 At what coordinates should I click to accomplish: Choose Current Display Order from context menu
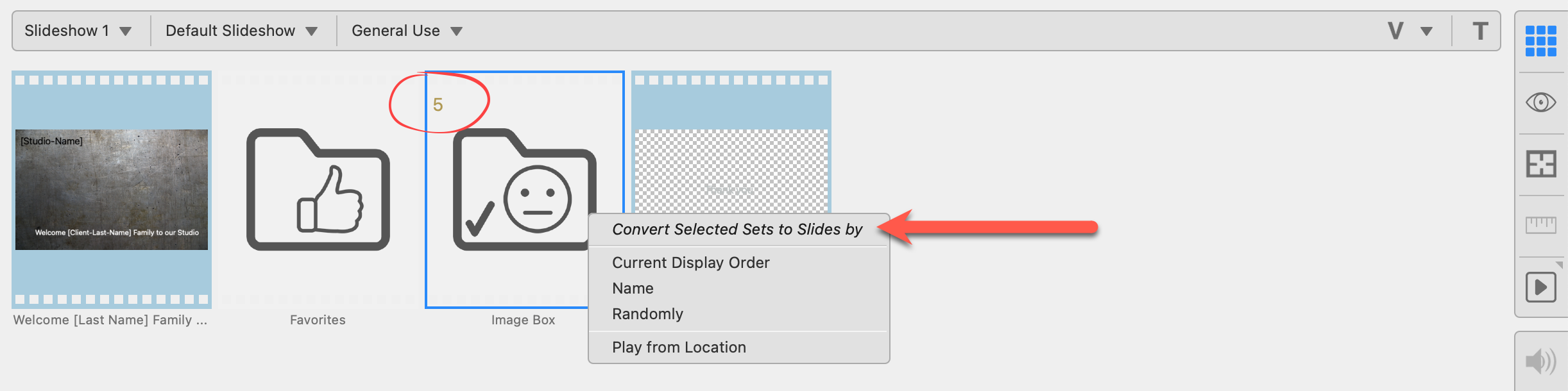[690, 263]
